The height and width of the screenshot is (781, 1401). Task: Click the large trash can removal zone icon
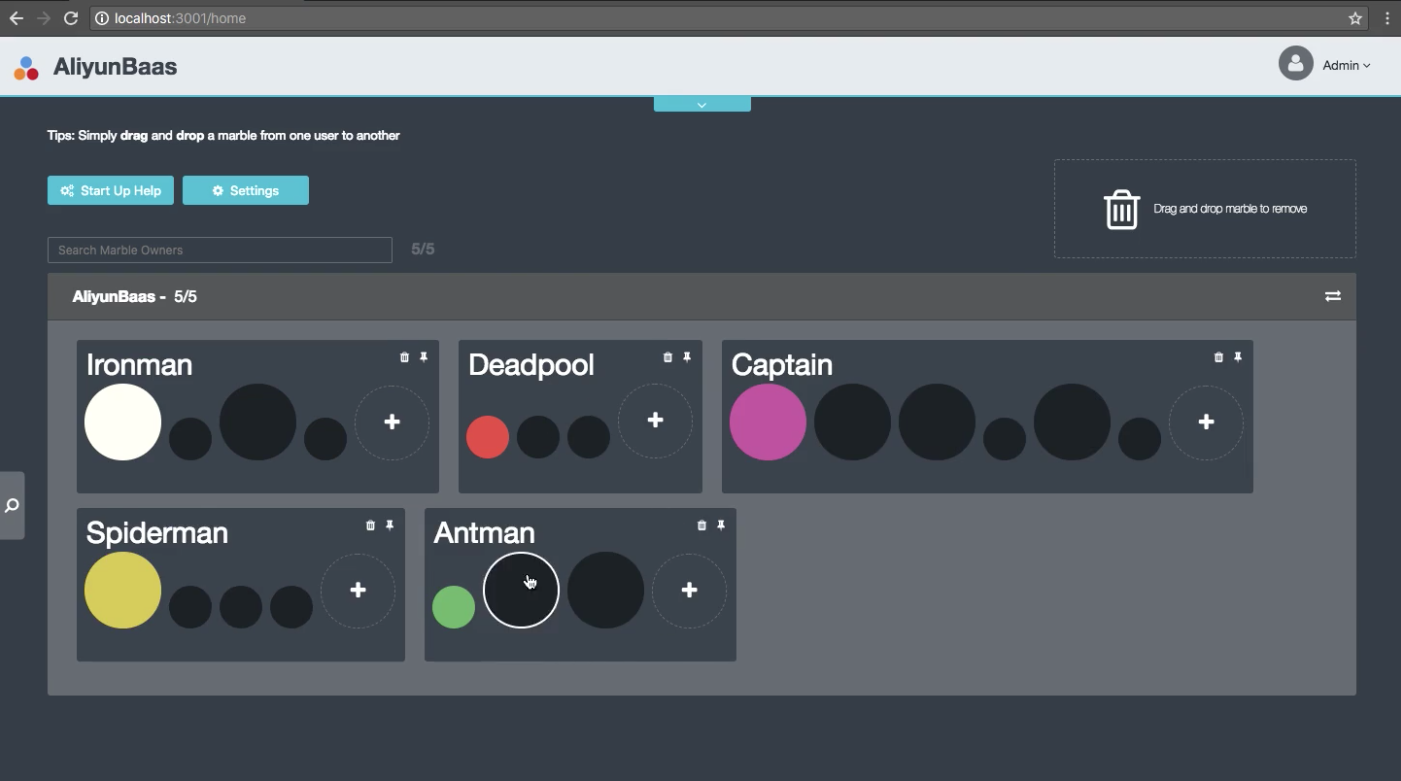(x=1121, y=209)
